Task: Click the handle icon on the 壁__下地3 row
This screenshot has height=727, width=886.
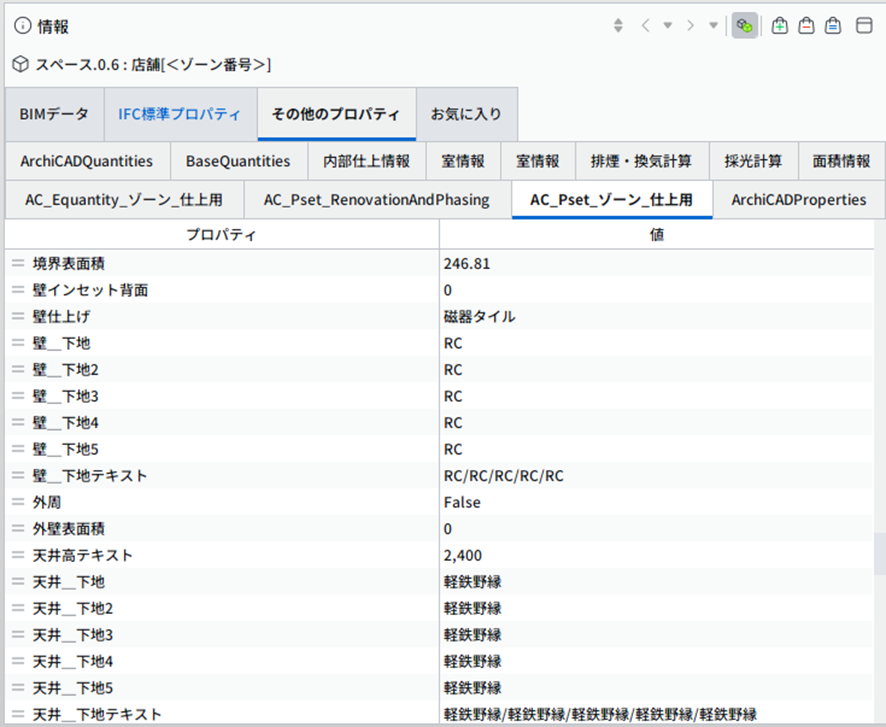Action: coord(18,396)
